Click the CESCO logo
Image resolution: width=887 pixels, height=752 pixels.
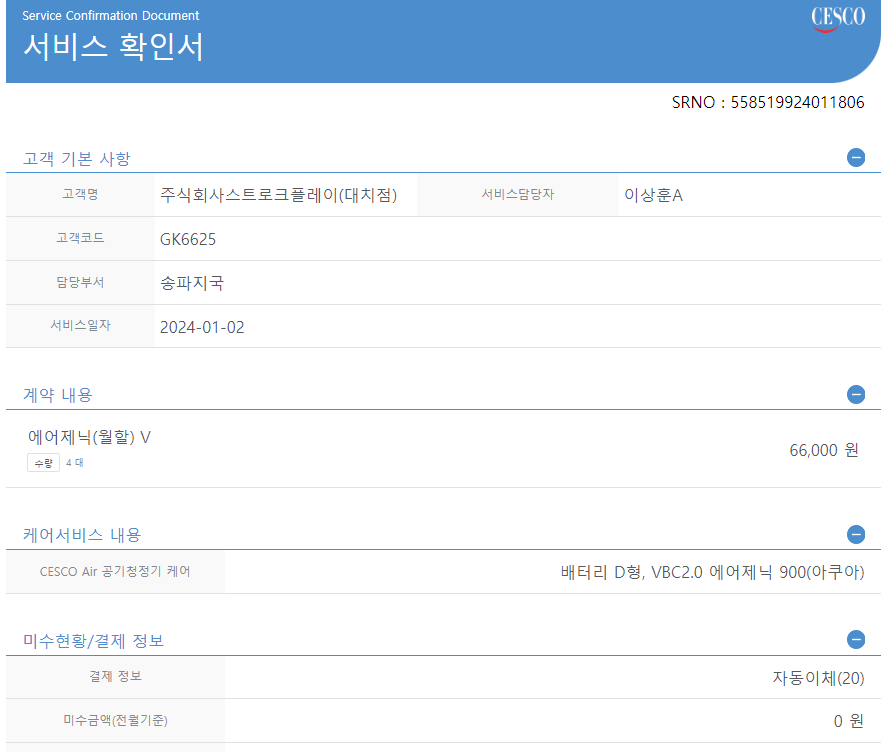click(x=838, y=19)
